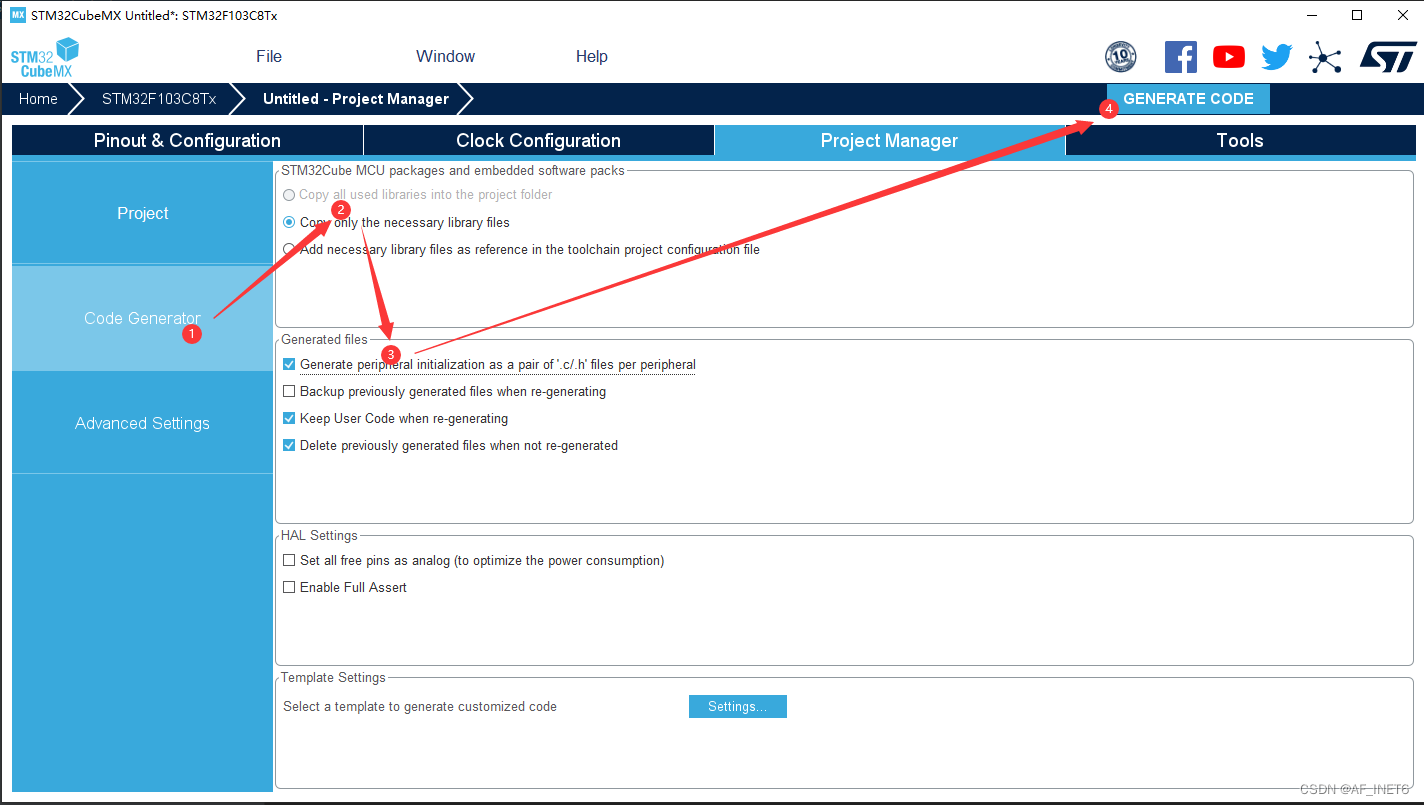1424x805 pixels.
Task: Click the MX app icon in title bar
Action: pyautogui.click(x=17, y=15)
